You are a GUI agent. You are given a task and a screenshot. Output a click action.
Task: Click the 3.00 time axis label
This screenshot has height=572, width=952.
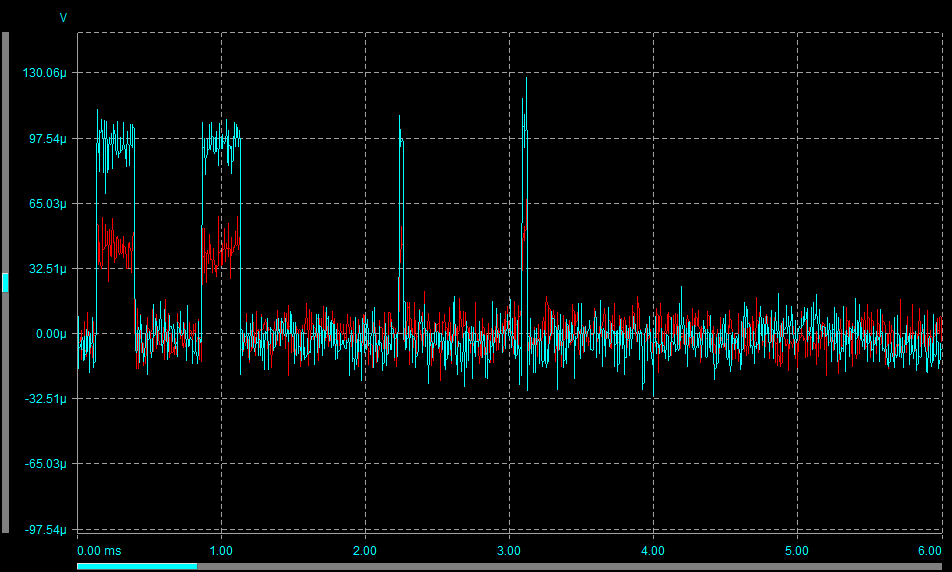pos(509,551)
